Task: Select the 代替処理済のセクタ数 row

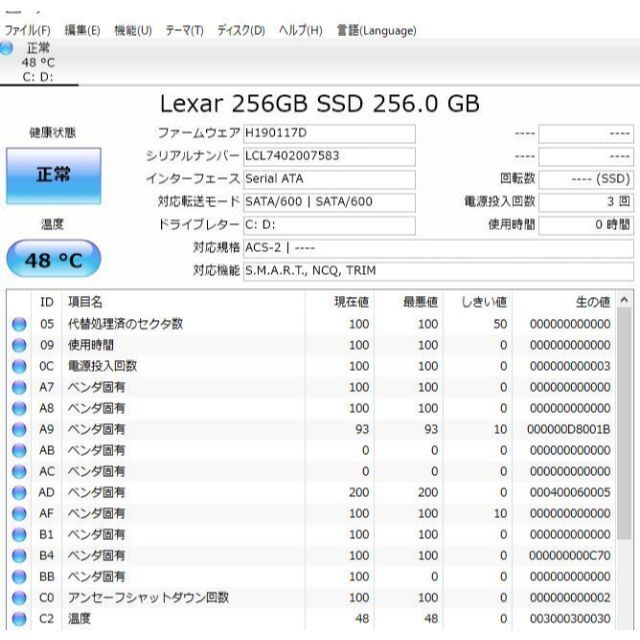Action: [312, 324]
